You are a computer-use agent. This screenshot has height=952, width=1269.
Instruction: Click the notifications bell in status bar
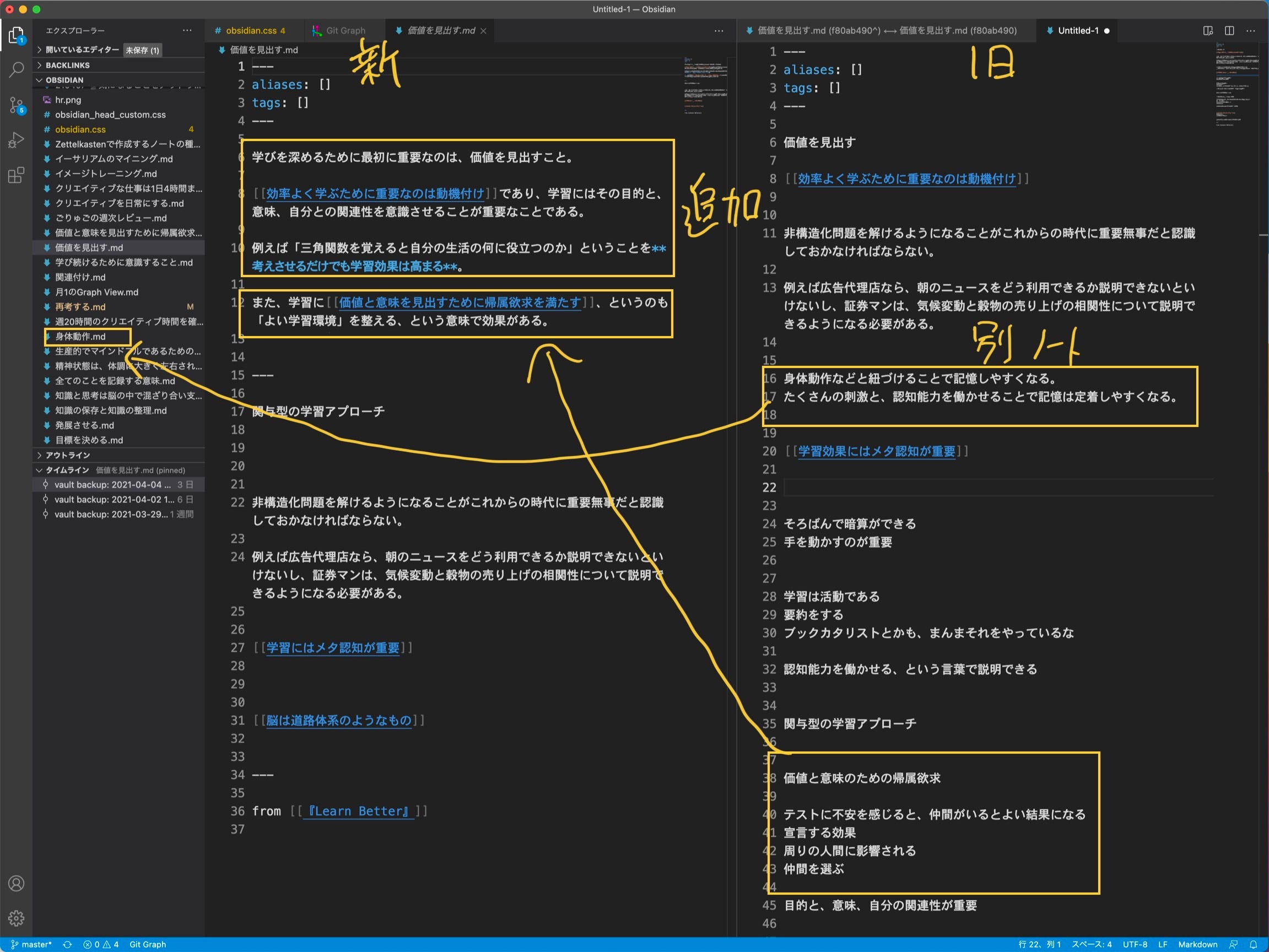(1253, 944)
